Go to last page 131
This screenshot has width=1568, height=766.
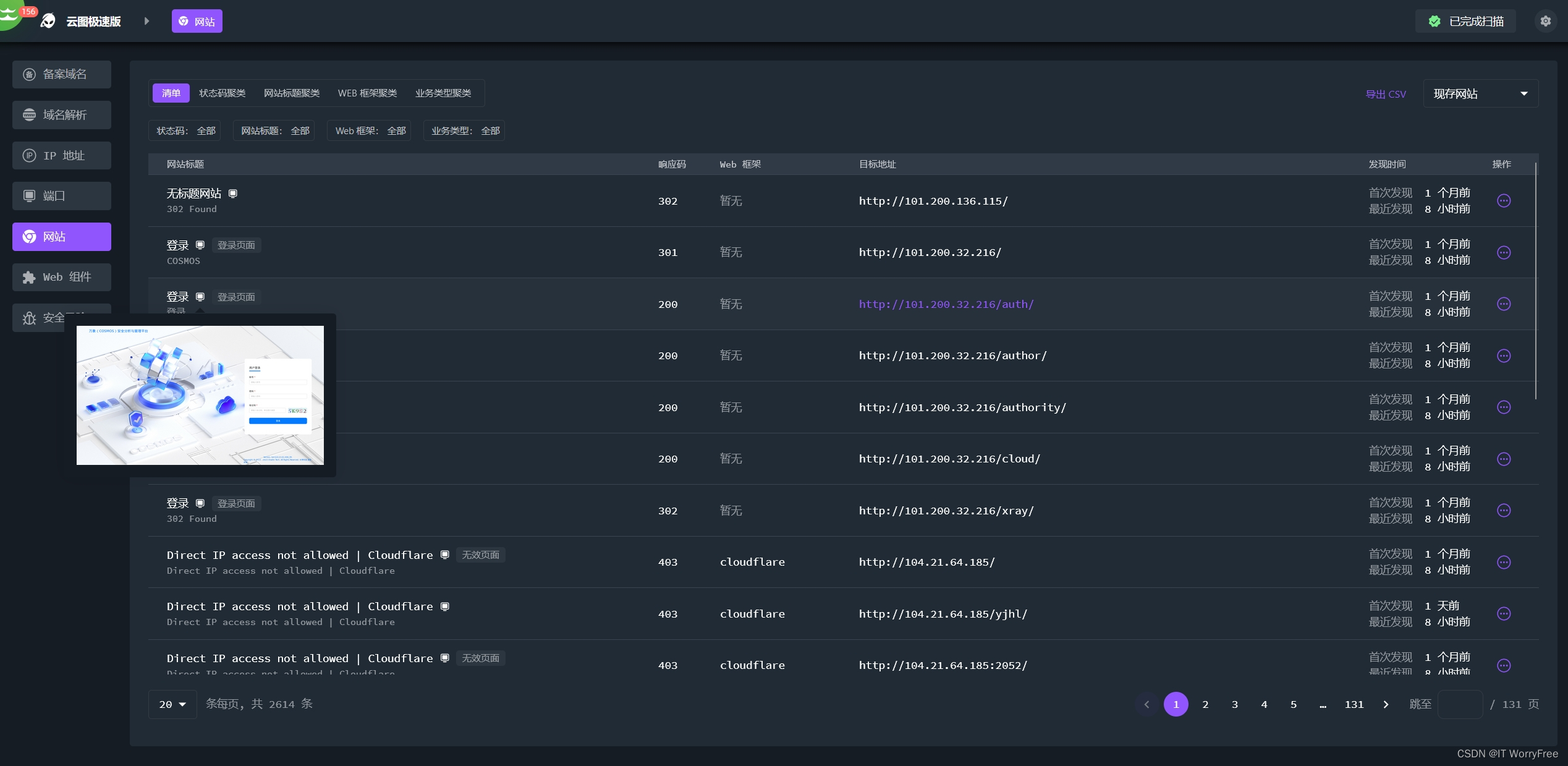[x=1354, y=705]
